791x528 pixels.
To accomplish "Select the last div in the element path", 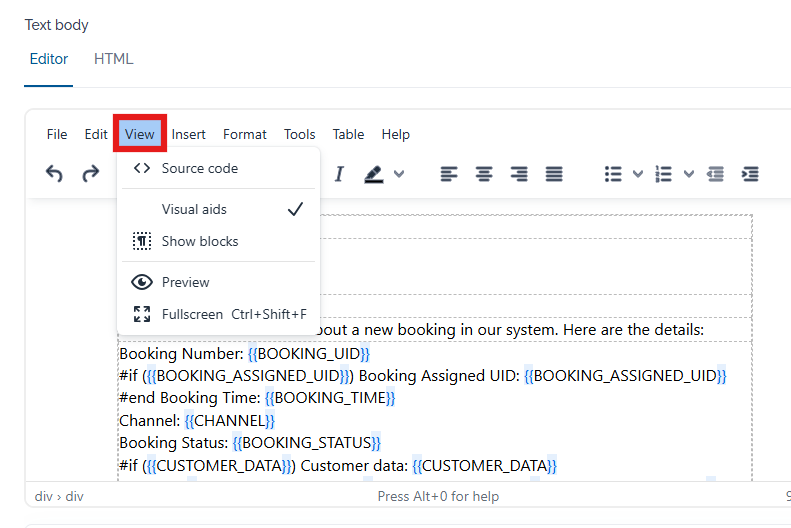I will 74,496.
